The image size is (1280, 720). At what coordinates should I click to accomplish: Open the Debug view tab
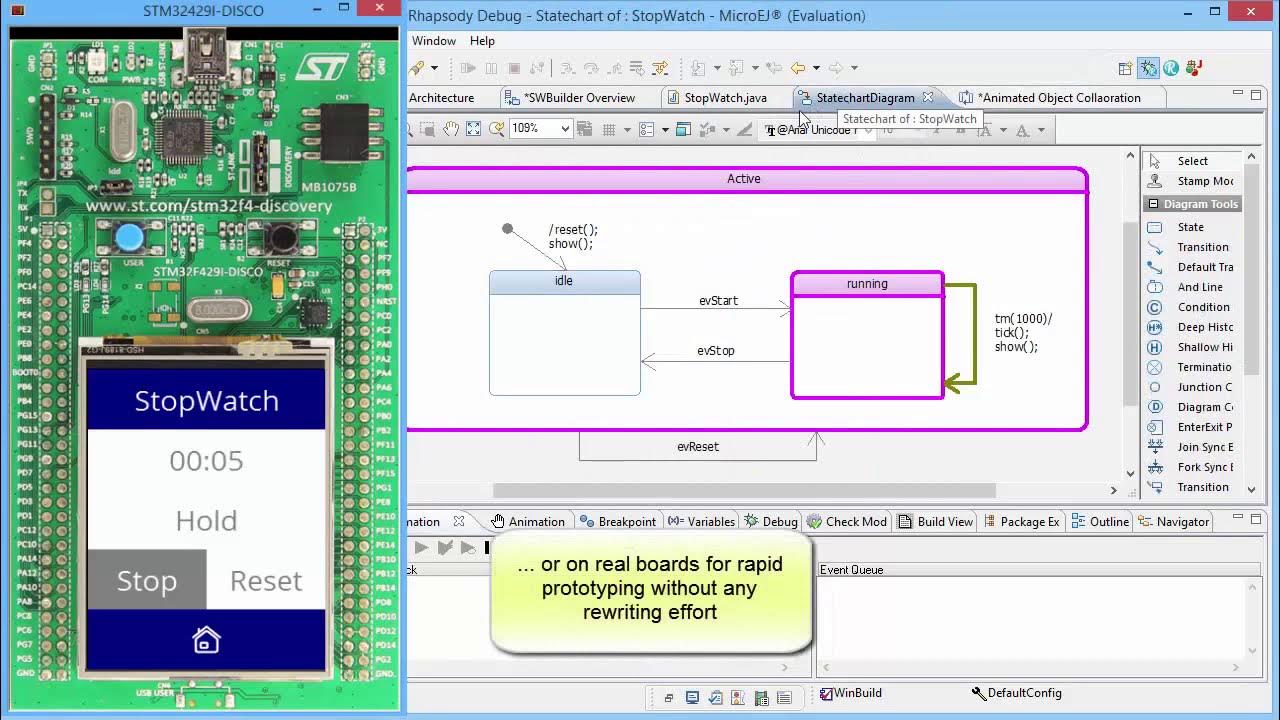(x=770, y=522)
